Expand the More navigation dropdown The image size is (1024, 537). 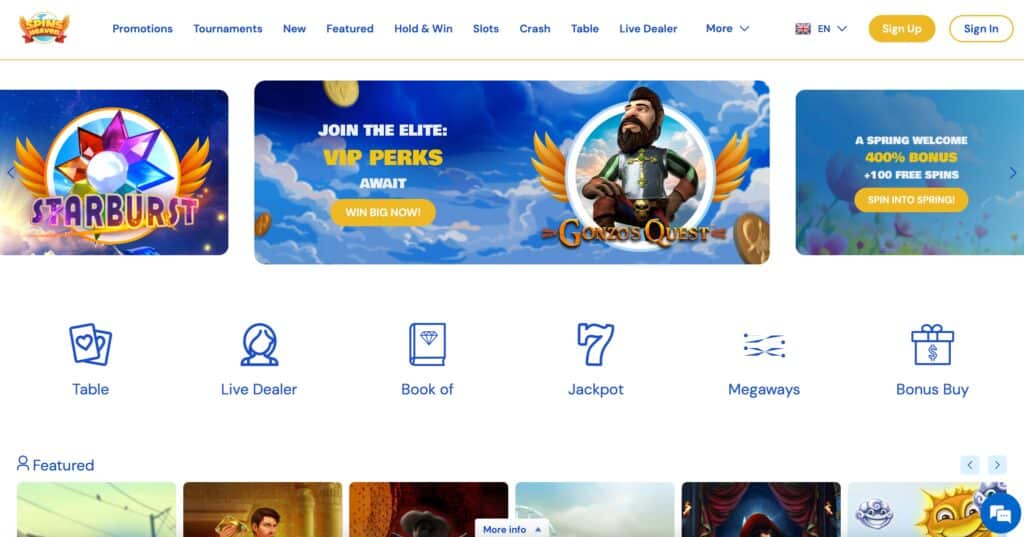pyautogui.click(x=728, y=28)
